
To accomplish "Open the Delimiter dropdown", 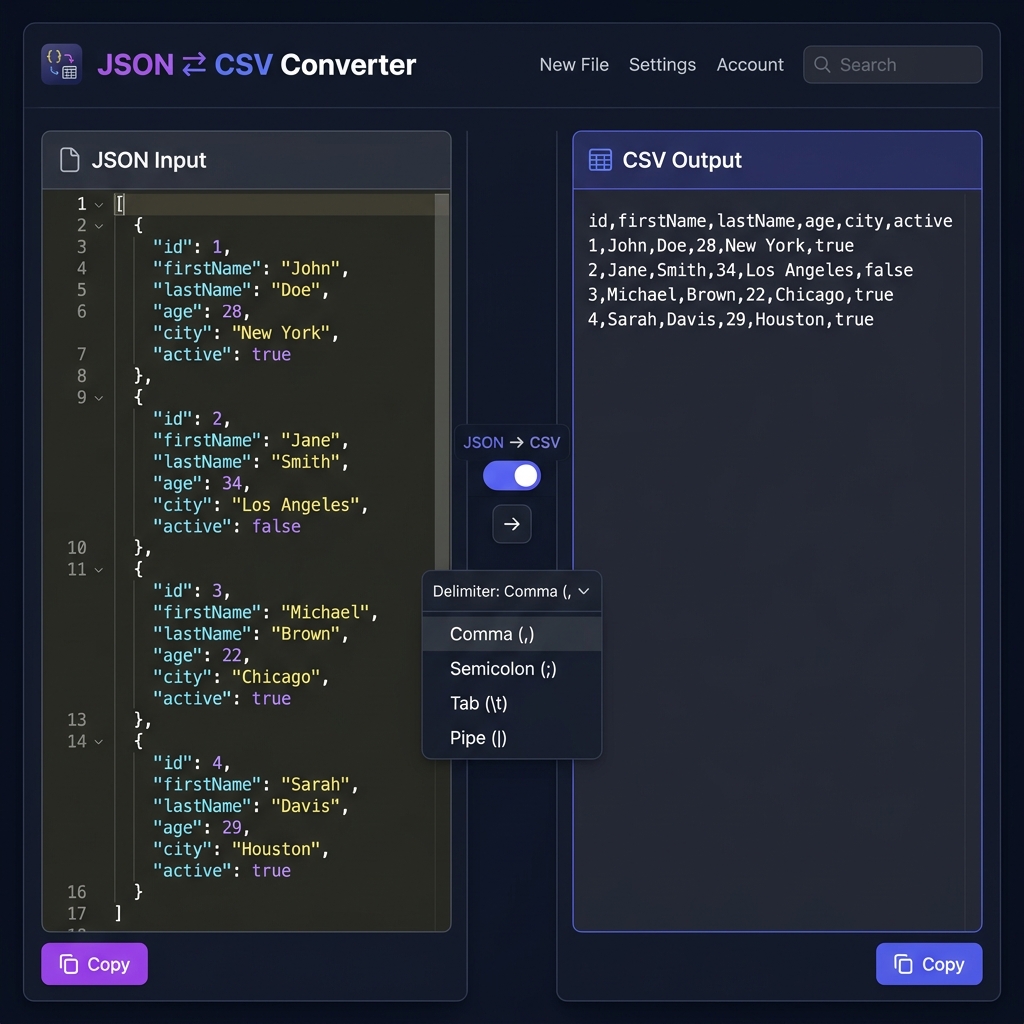I will click(x=511, y=591).
